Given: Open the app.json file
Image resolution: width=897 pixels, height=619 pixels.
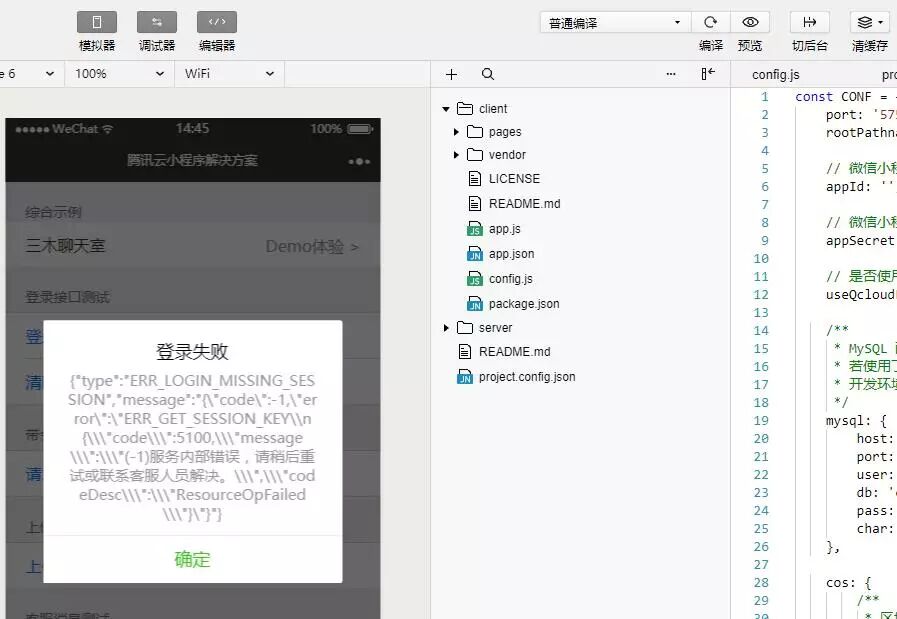Looking at the screenshot, I should point(511,254).
